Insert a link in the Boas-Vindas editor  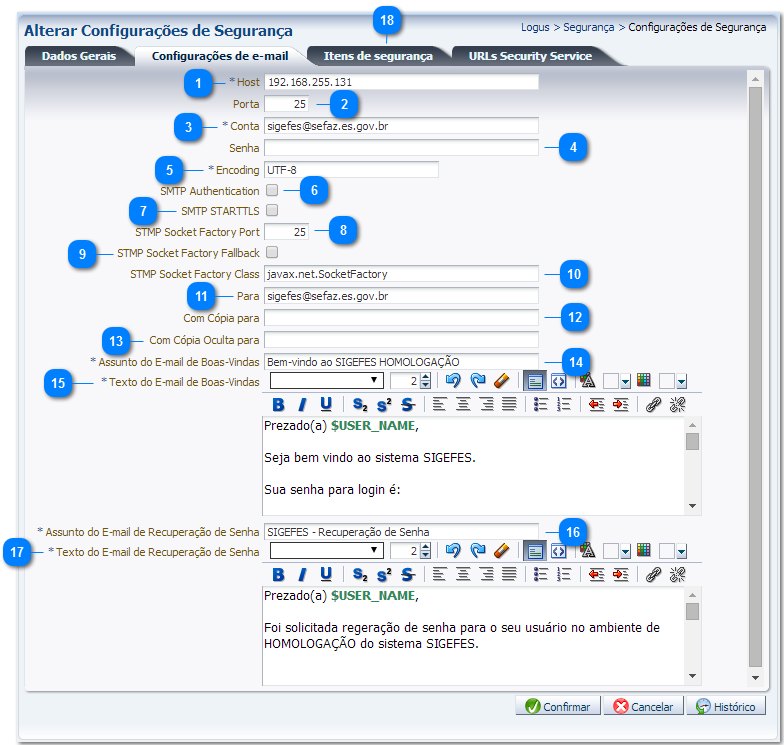pyautogui.click(x=653, y=405)
